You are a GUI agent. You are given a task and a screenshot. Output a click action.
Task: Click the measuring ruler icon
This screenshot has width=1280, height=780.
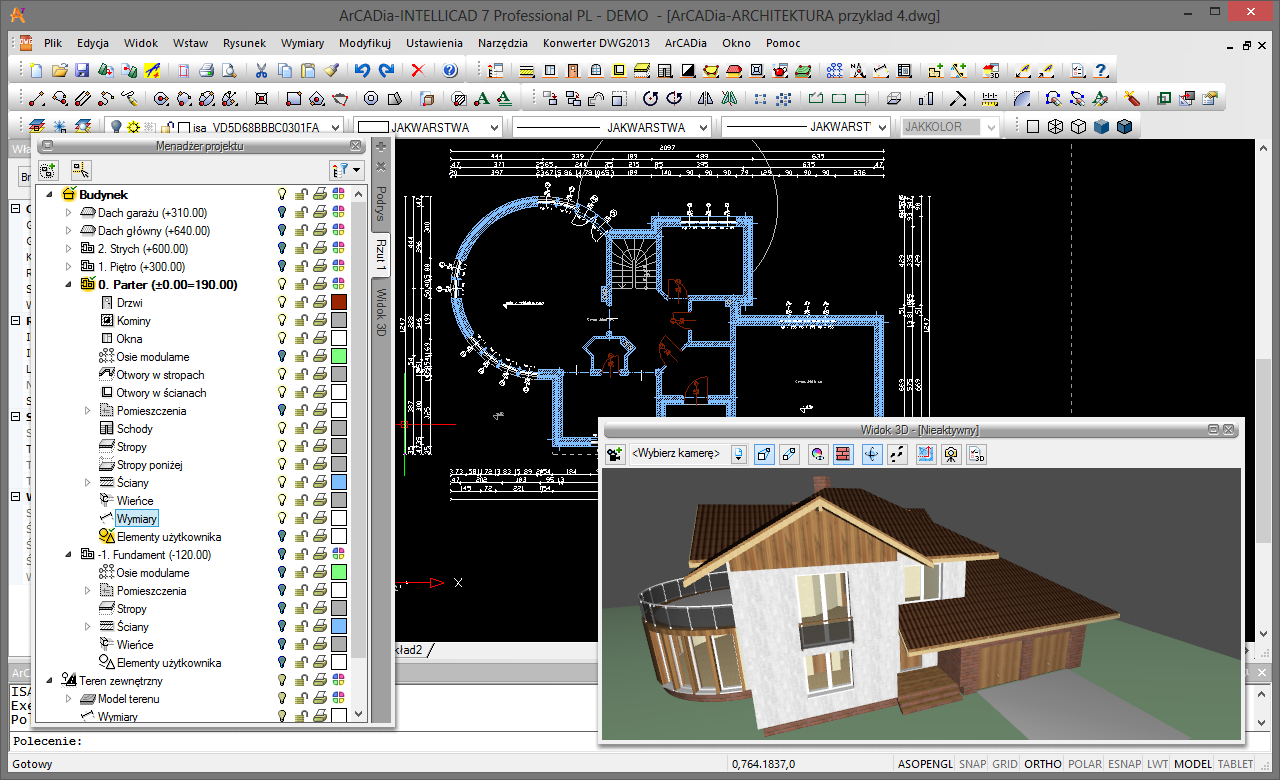(x=989, y=99)
